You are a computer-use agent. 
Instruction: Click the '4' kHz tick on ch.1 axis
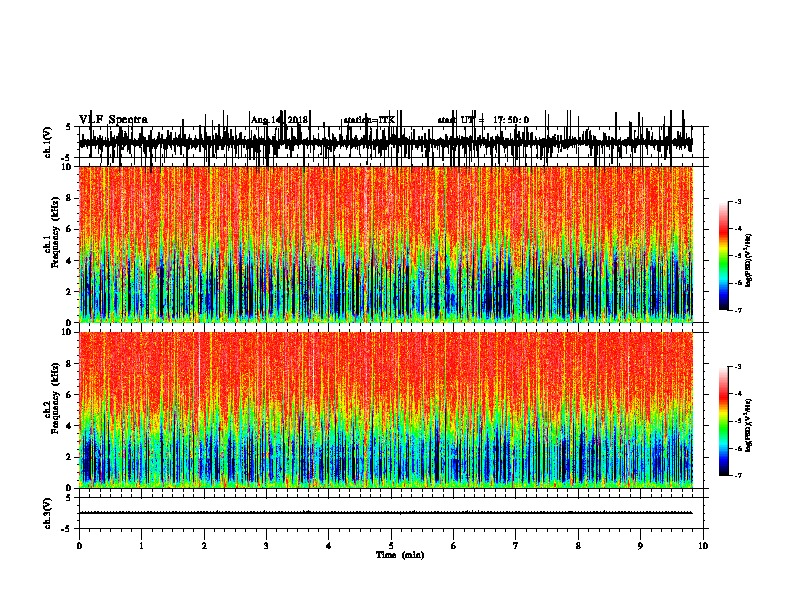click(69, 261)
